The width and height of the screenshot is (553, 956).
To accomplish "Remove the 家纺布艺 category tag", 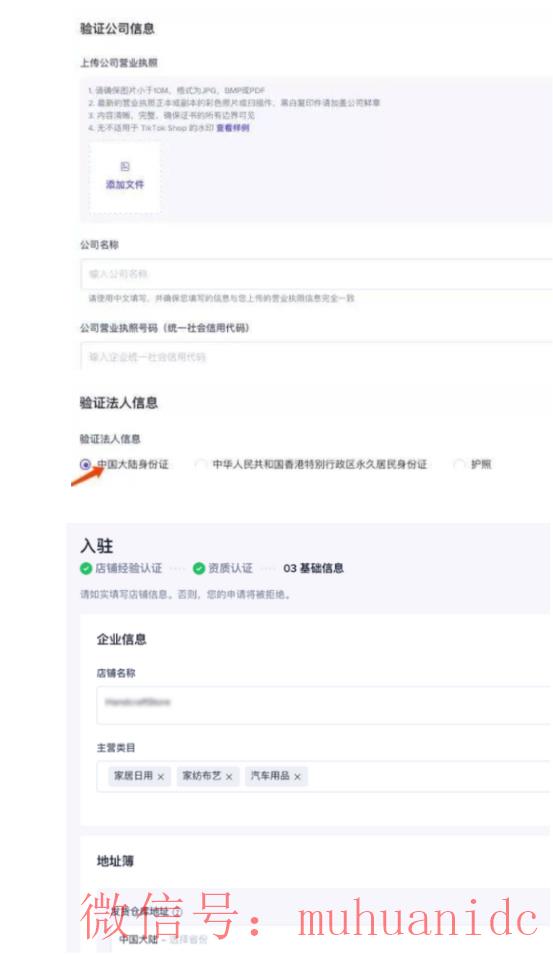I will tap(229, 777).
